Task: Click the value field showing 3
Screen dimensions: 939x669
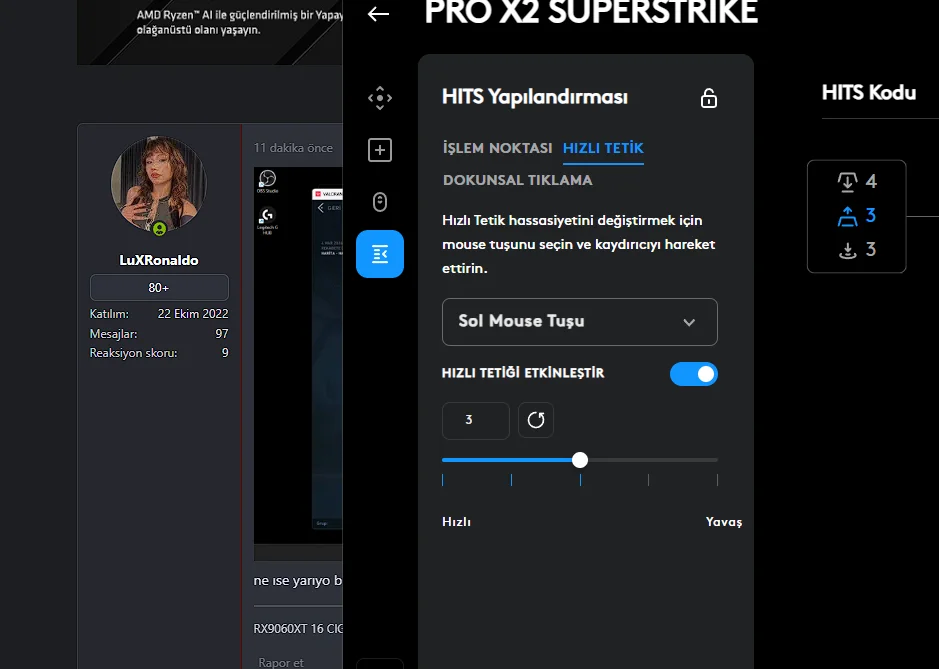Action: click(475, 420)
